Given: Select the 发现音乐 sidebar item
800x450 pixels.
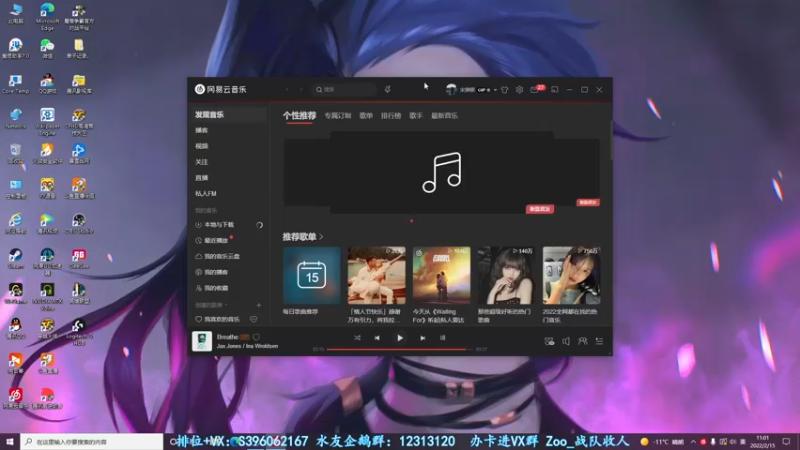Looking at the screenshot, I should pos(227,115).
